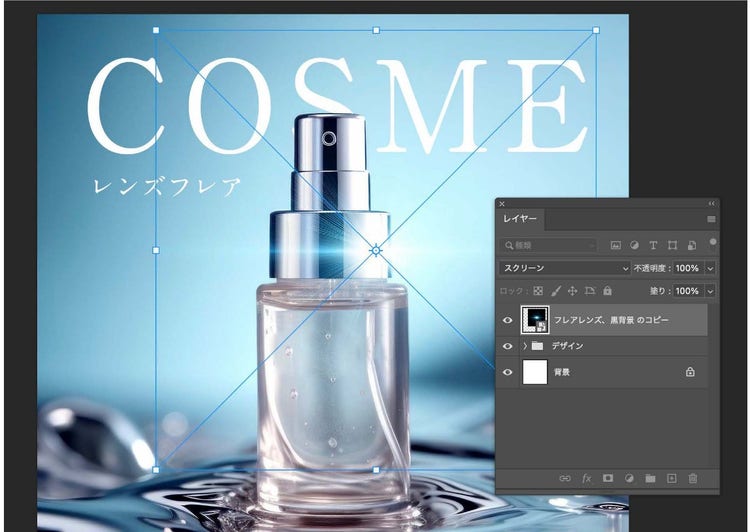Viewport: 750px width, 532px height.
Task: Click the new group folder icon
Action: pyautogui.click(x=650, y=479)
